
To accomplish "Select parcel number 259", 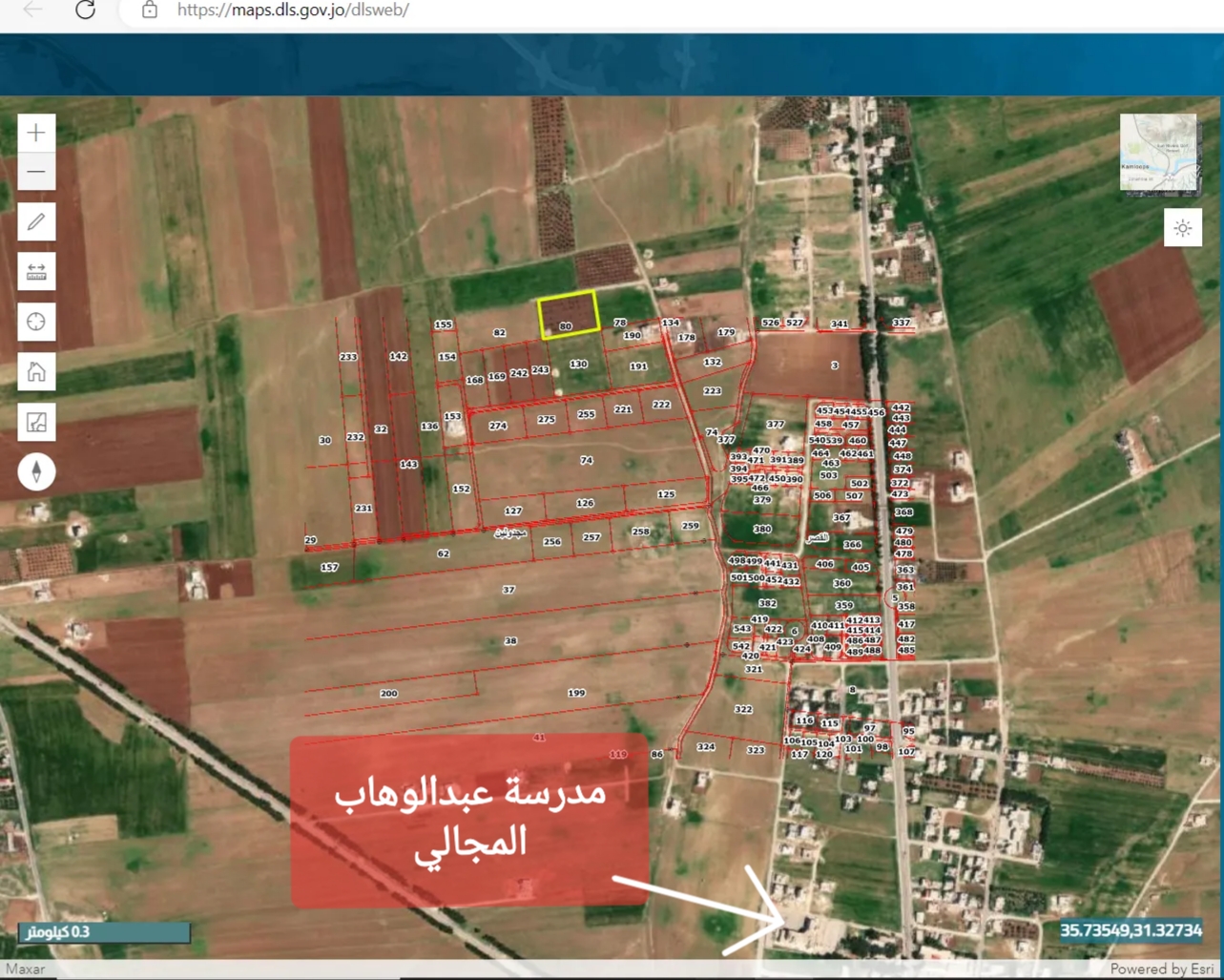I will point(690,526).
